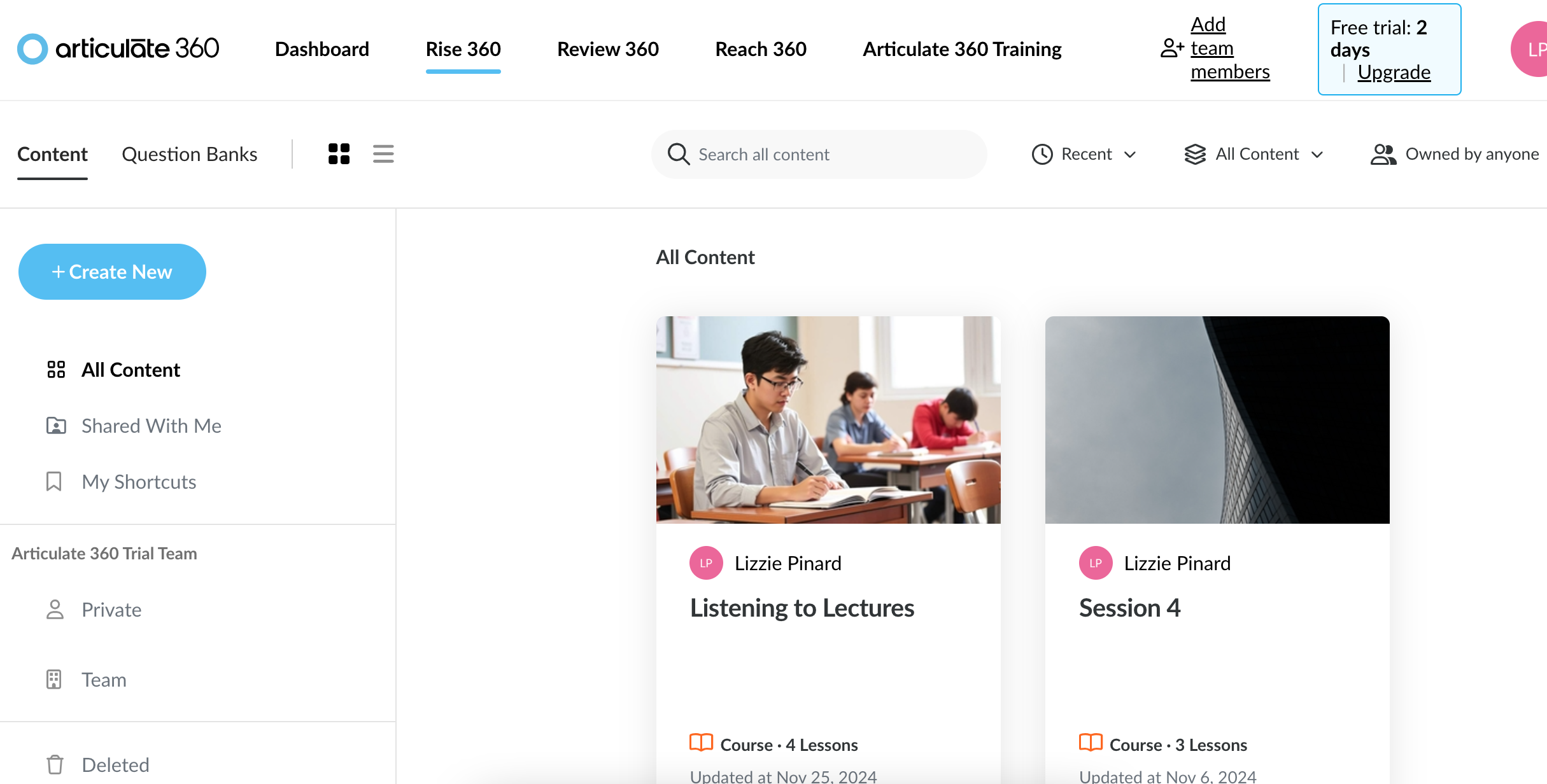
Task: Expand the All Content filter dropdown
Action: click(1254, 154)
